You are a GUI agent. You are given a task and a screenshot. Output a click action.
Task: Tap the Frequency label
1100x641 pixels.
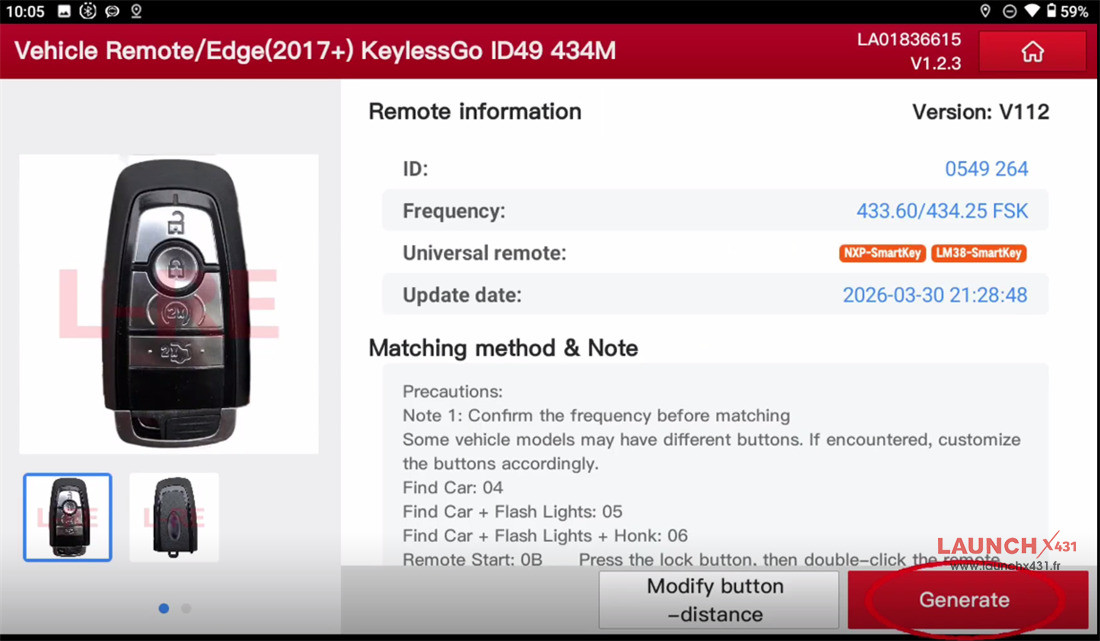coord(454,211)
